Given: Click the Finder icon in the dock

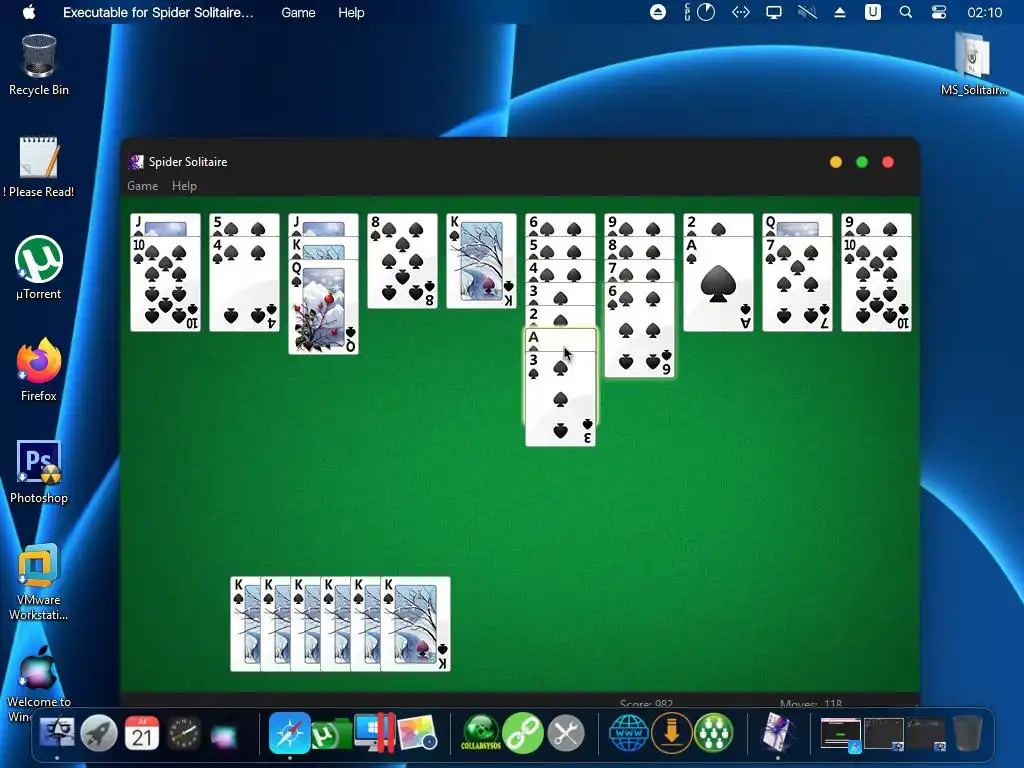Looking at the screenshot, I should [57, 733].
